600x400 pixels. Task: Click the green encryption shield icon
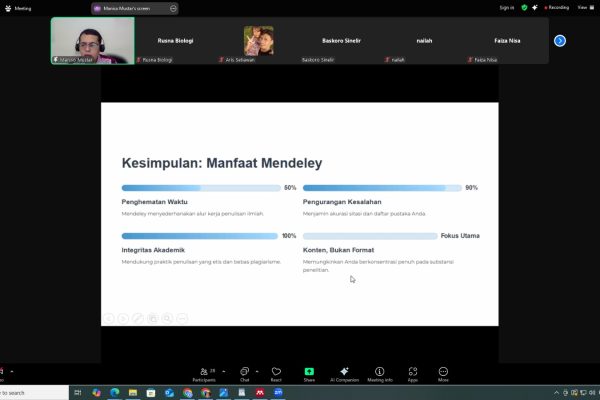(x=524, y=7)
